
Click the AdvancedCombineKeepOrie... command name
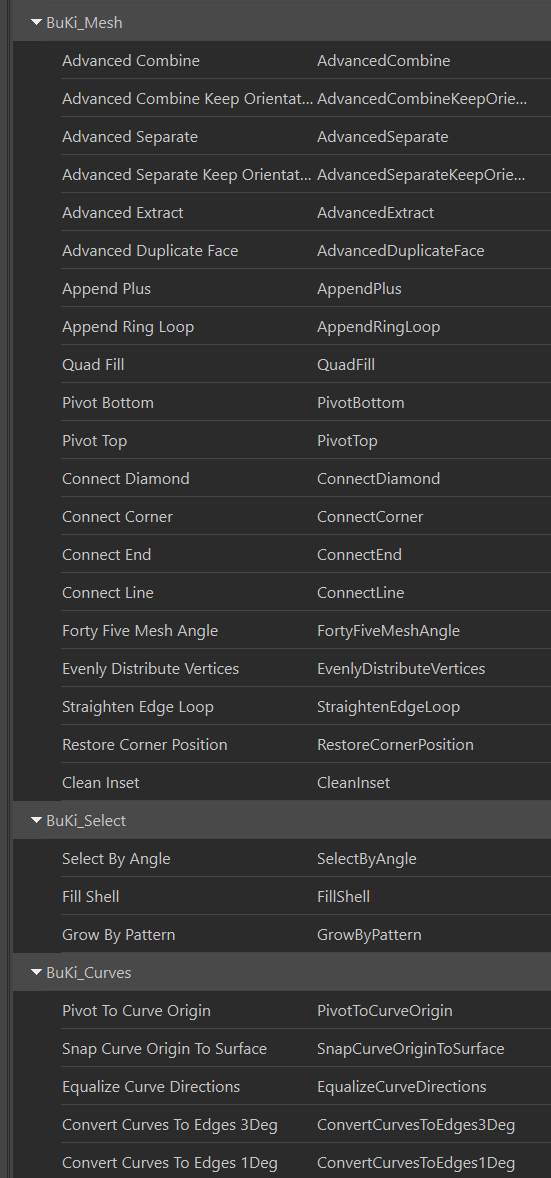coord(422,98)
